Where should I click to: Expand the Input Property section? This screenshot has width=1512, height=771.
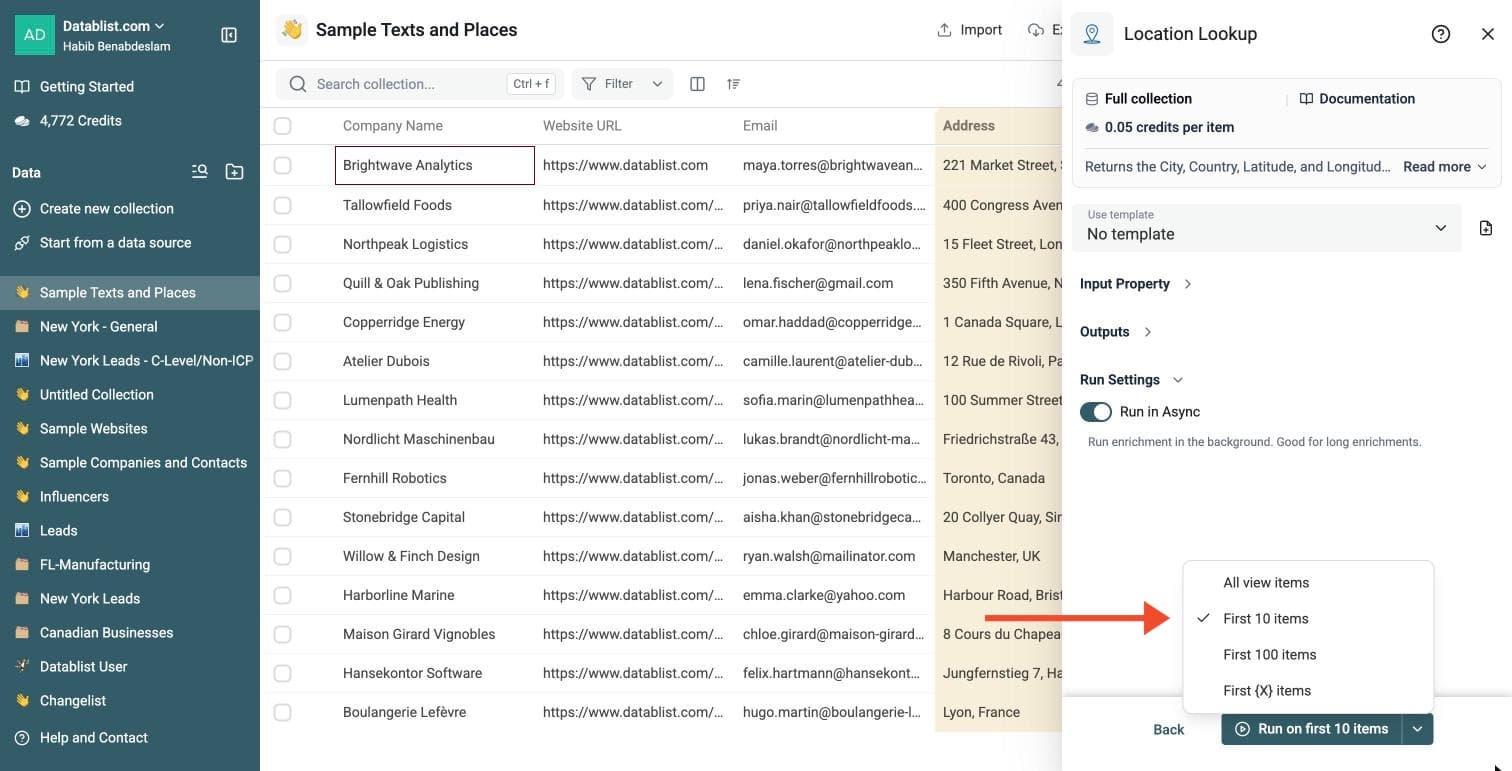coord(1136,284)
